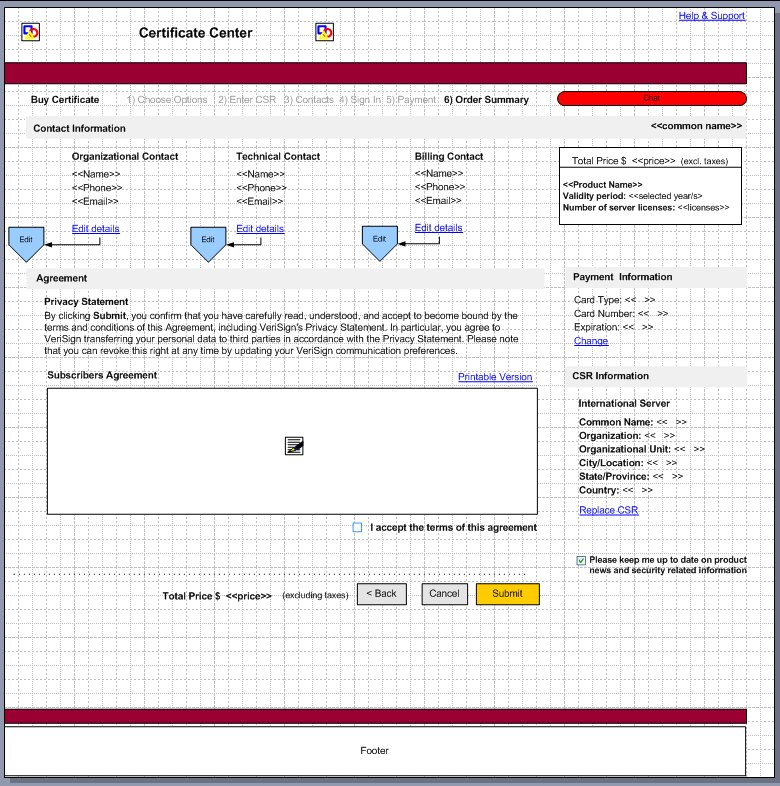Screen dimensions: 780x786
Task: Open the Printable Version link
Action: tap(495, 377)
